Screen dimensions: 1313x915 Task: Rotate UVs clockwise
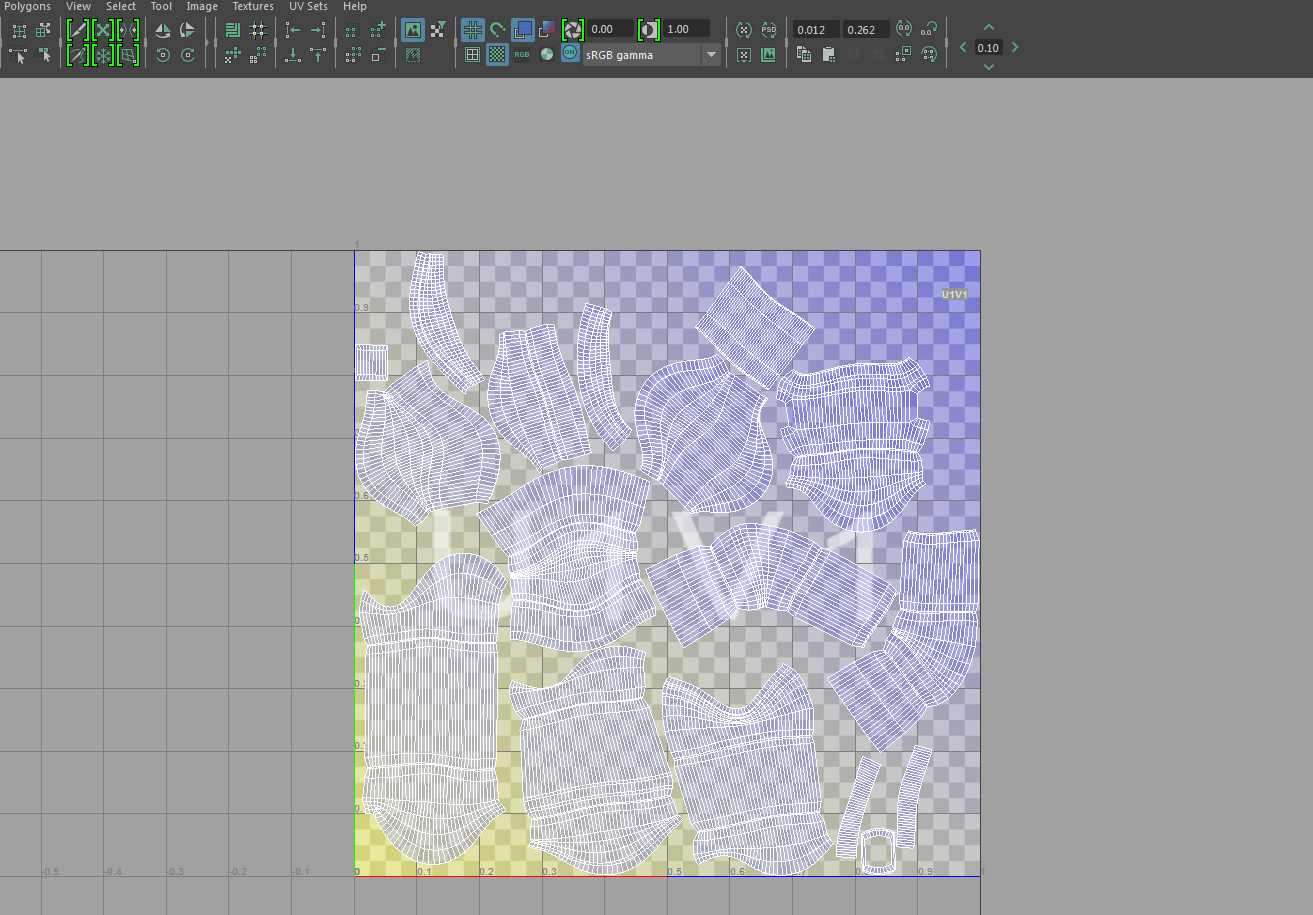(187, 55)
